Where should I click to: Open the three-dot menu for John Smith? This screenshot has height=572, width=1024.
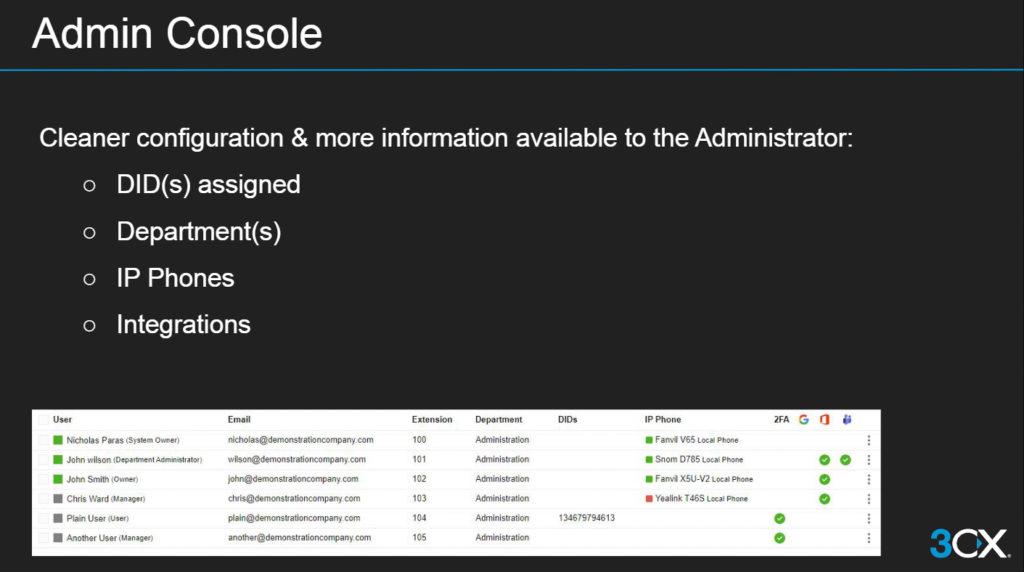pyautogui.click(x=868, y=479)
